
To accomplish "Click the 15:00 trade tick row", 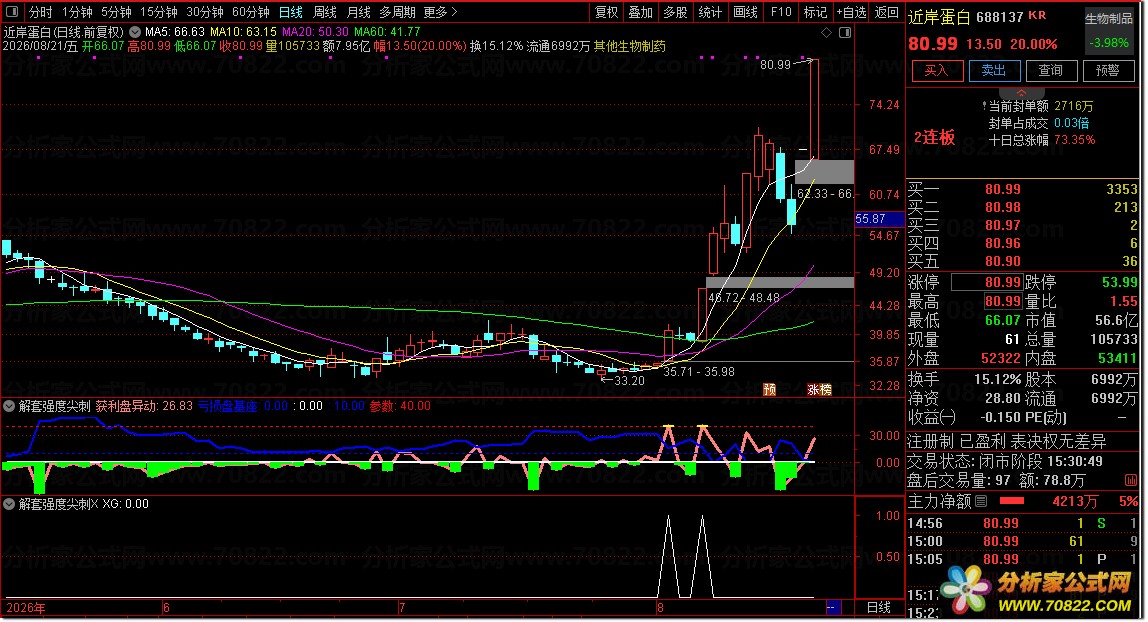I will click(1023, 542).
